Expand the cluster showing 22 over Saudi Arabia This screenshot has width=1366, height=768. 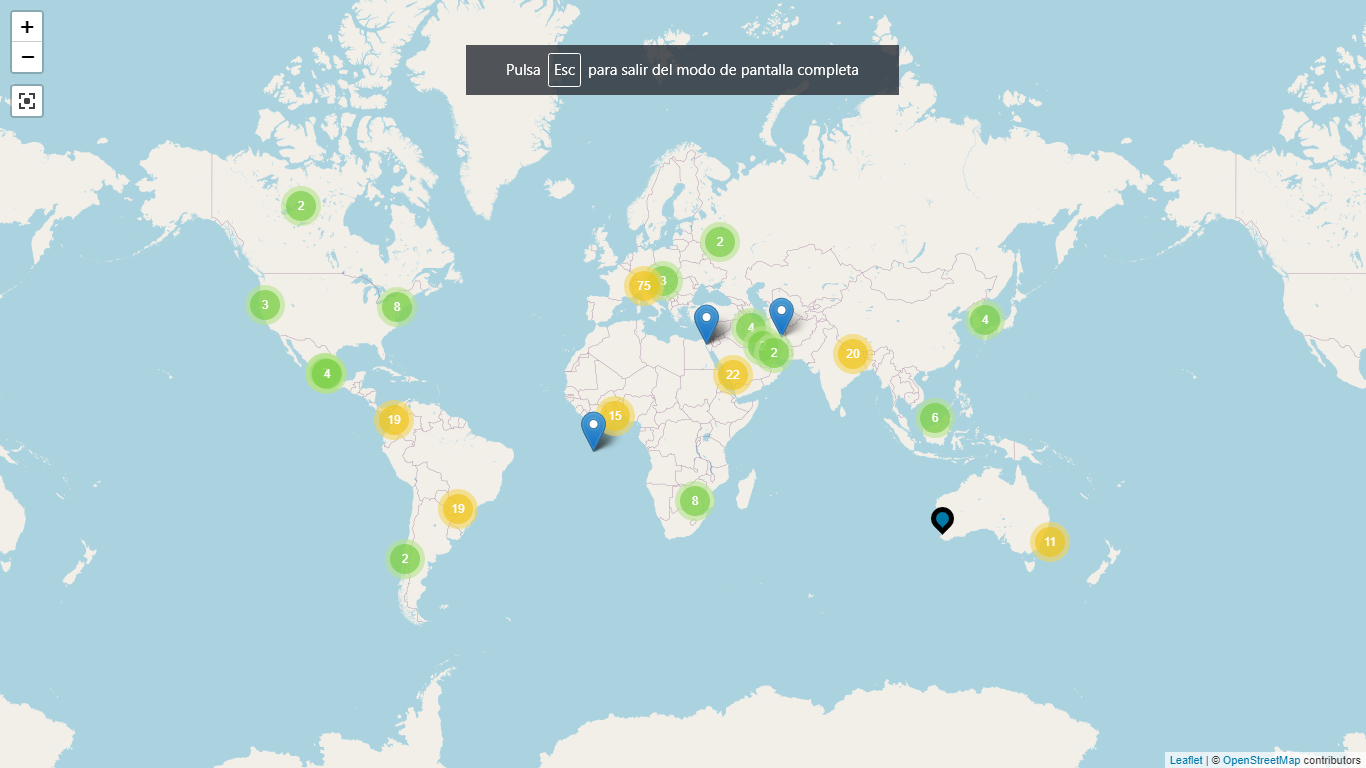point(733,374)
